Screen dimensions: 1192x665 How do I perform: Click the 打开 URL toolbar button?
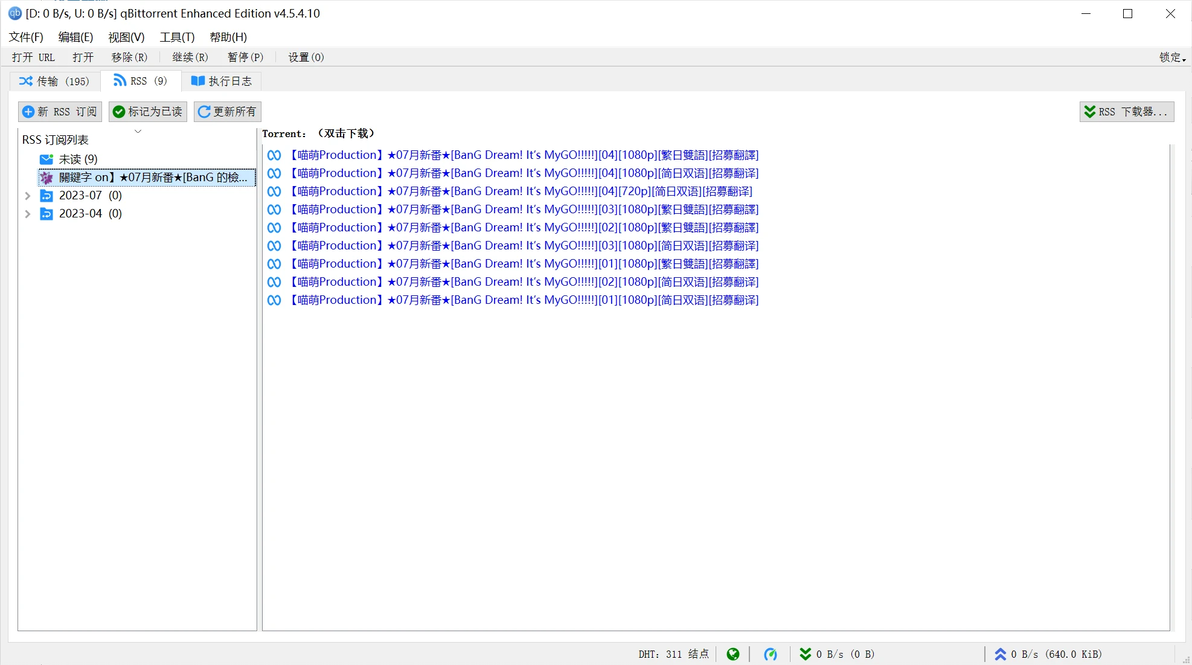pos(33,57)
